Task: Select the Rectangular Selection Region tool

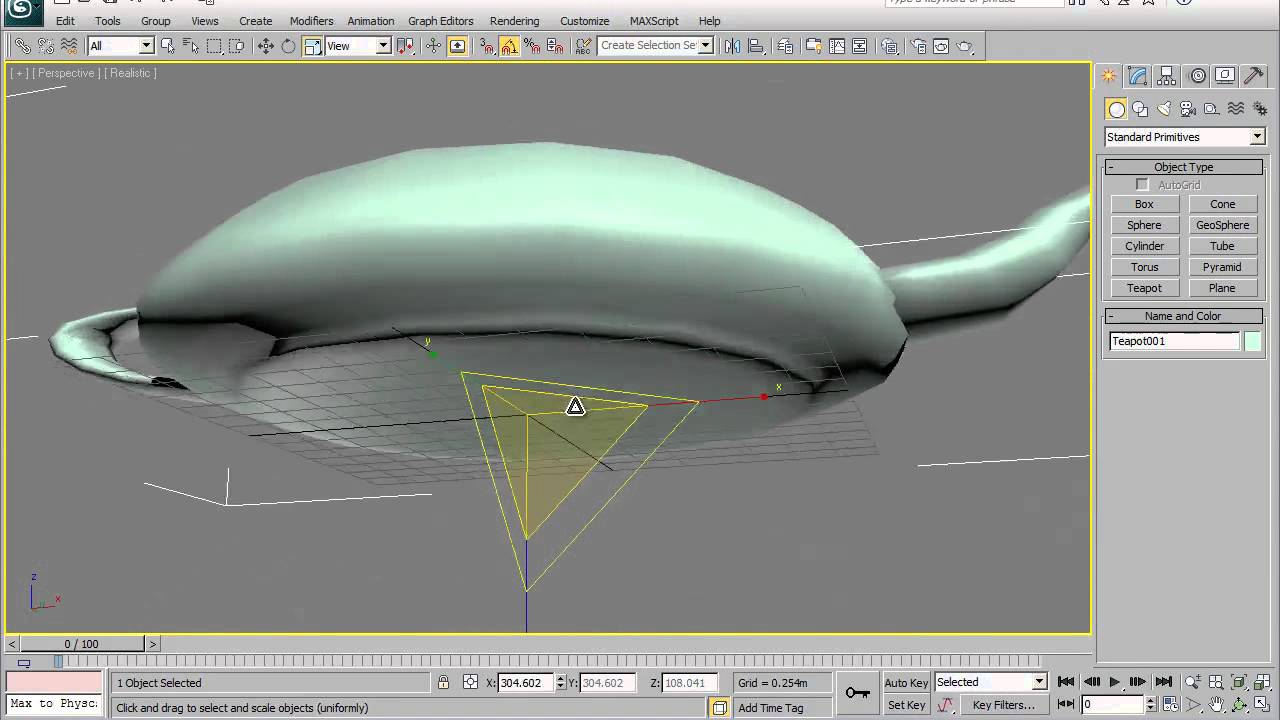Action: pos(214,46)
